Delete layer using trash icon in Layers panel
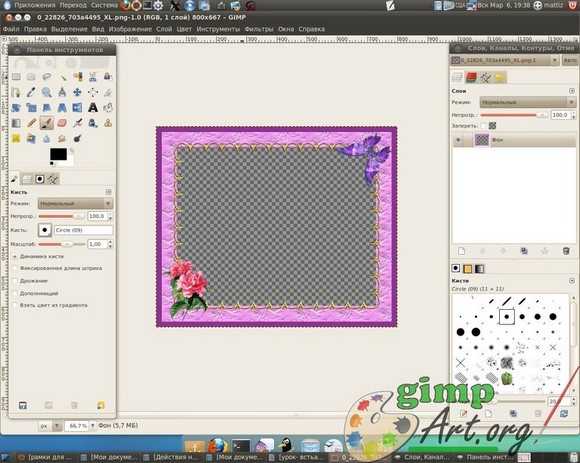580x463 pixels. pos(566,251)
